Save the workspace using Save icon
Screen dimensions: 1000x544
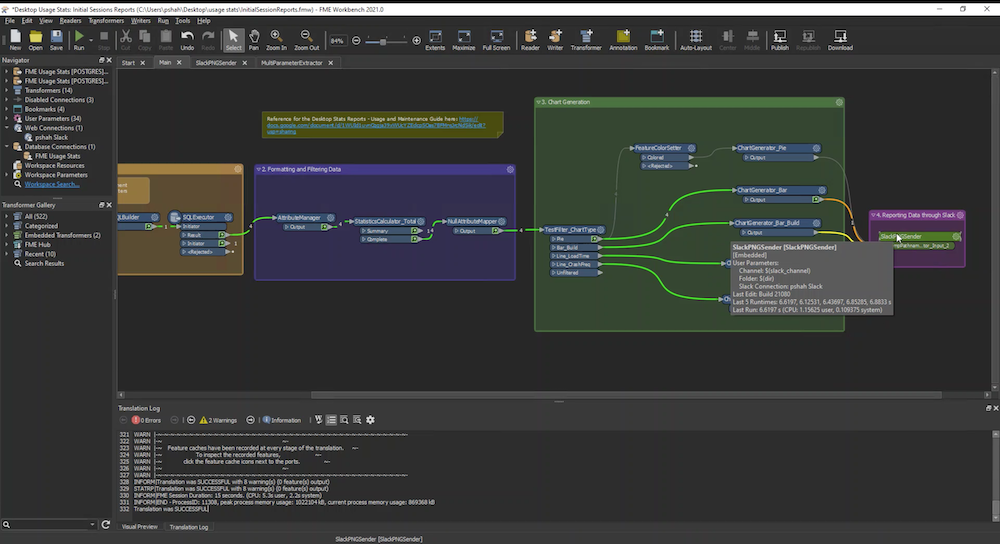(57, 40)
